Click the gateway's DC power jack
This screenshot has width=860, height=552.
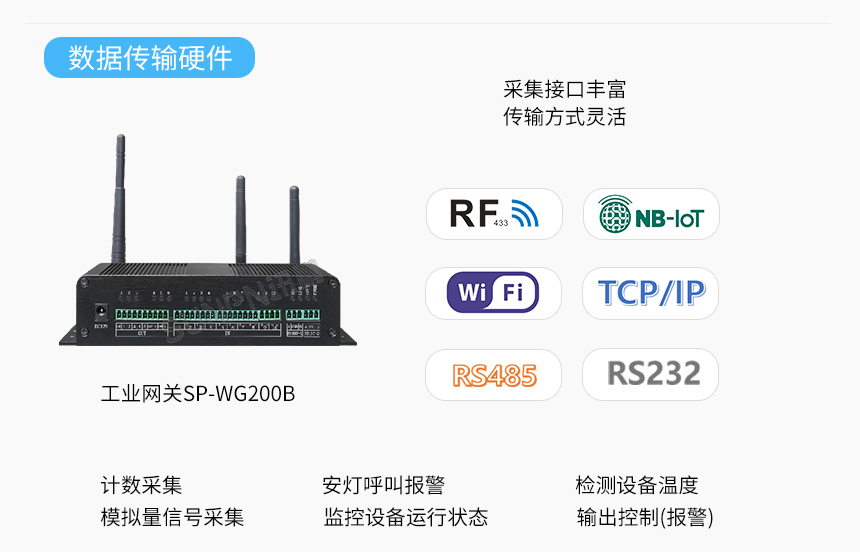click(x=101, y=313)
